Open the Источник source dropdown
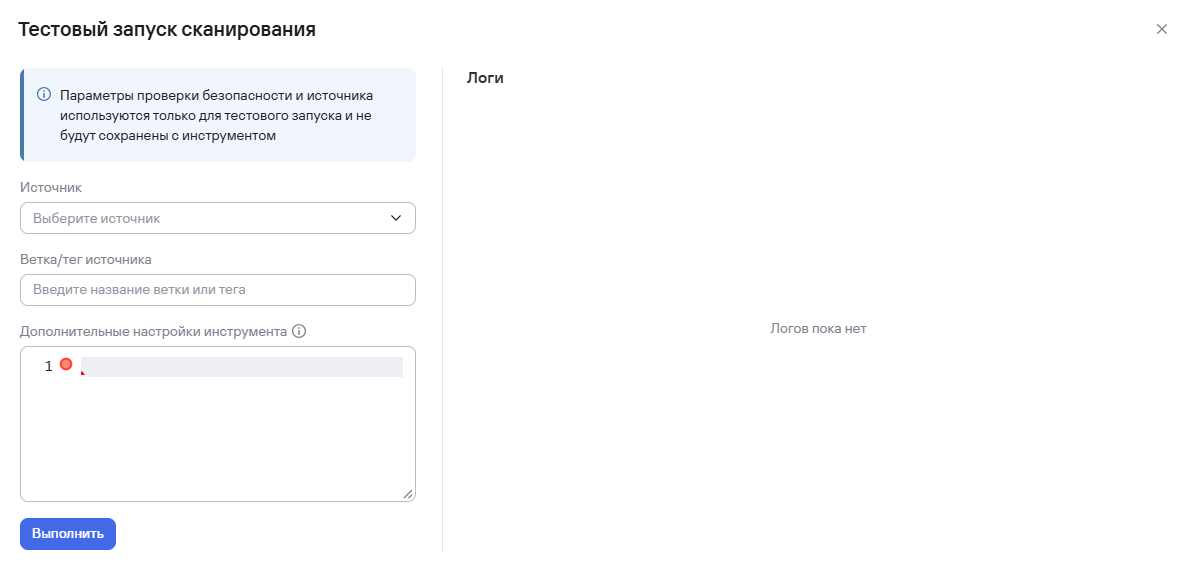The height and width of the screenshot is (569, 1189). coord(218,218)
